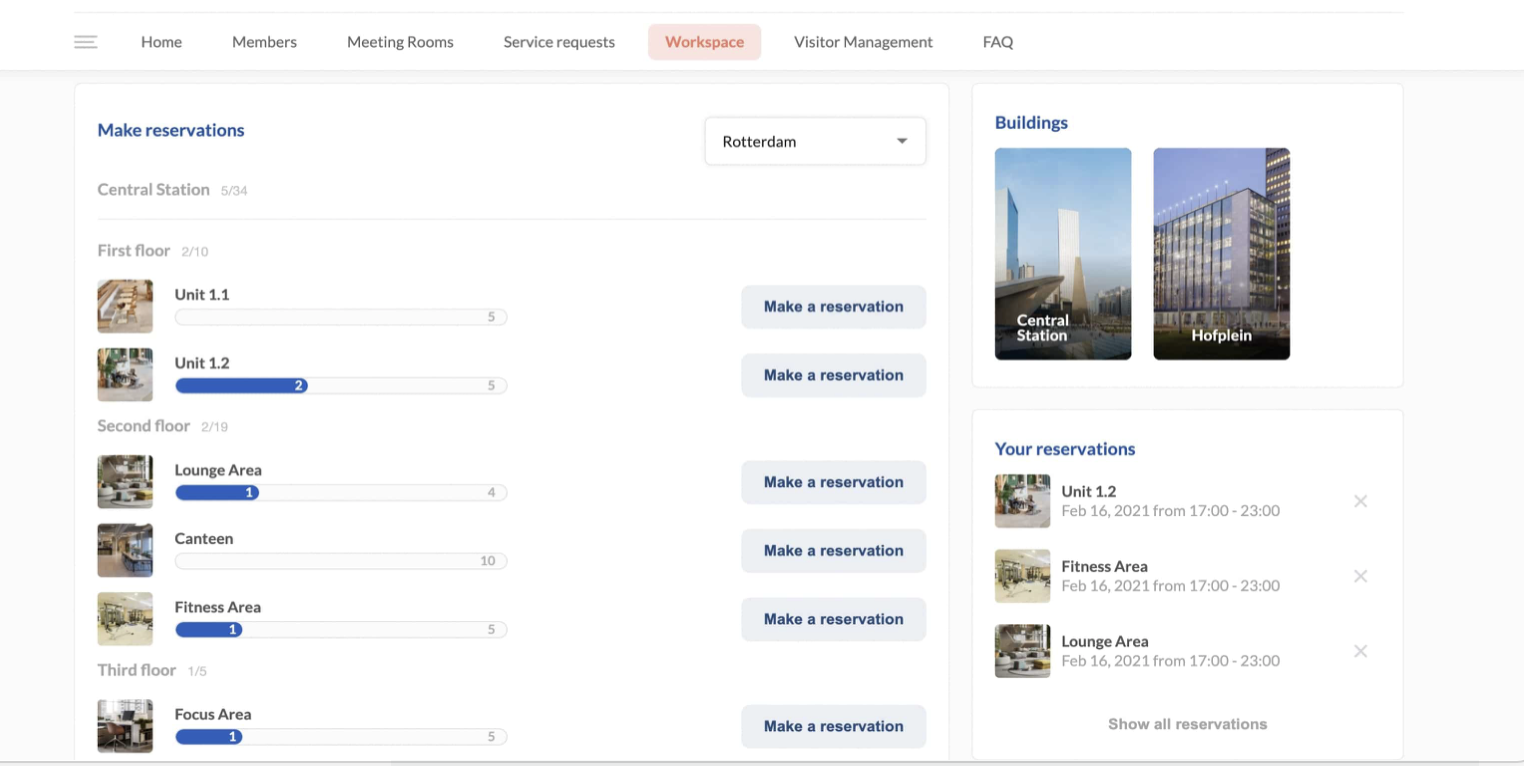The height and width of the screenshot is (766, 1524).
Task: Click the "Focus Area" name label
Action: (213, 714)
